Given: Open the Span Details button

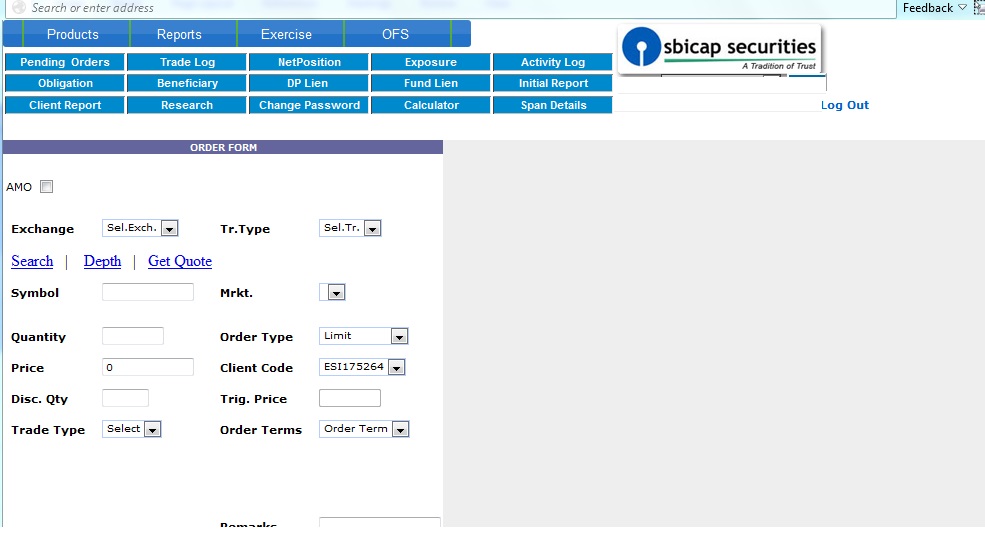Looking at the screenshot, I should [x=553, y=105].
